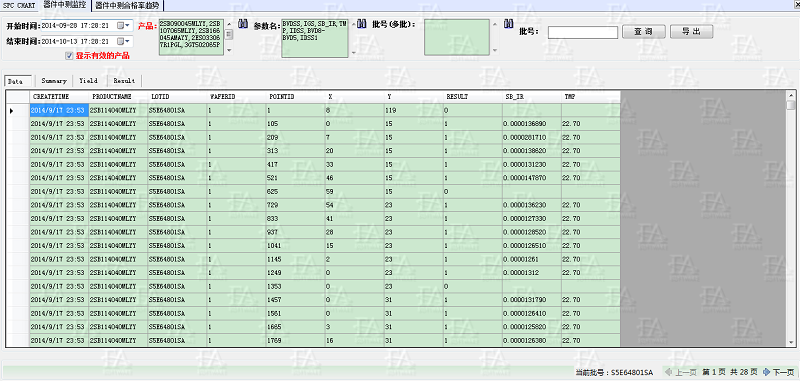The image size is (800, 381).
Task: Click the 查询 query button
Action: 643,32
